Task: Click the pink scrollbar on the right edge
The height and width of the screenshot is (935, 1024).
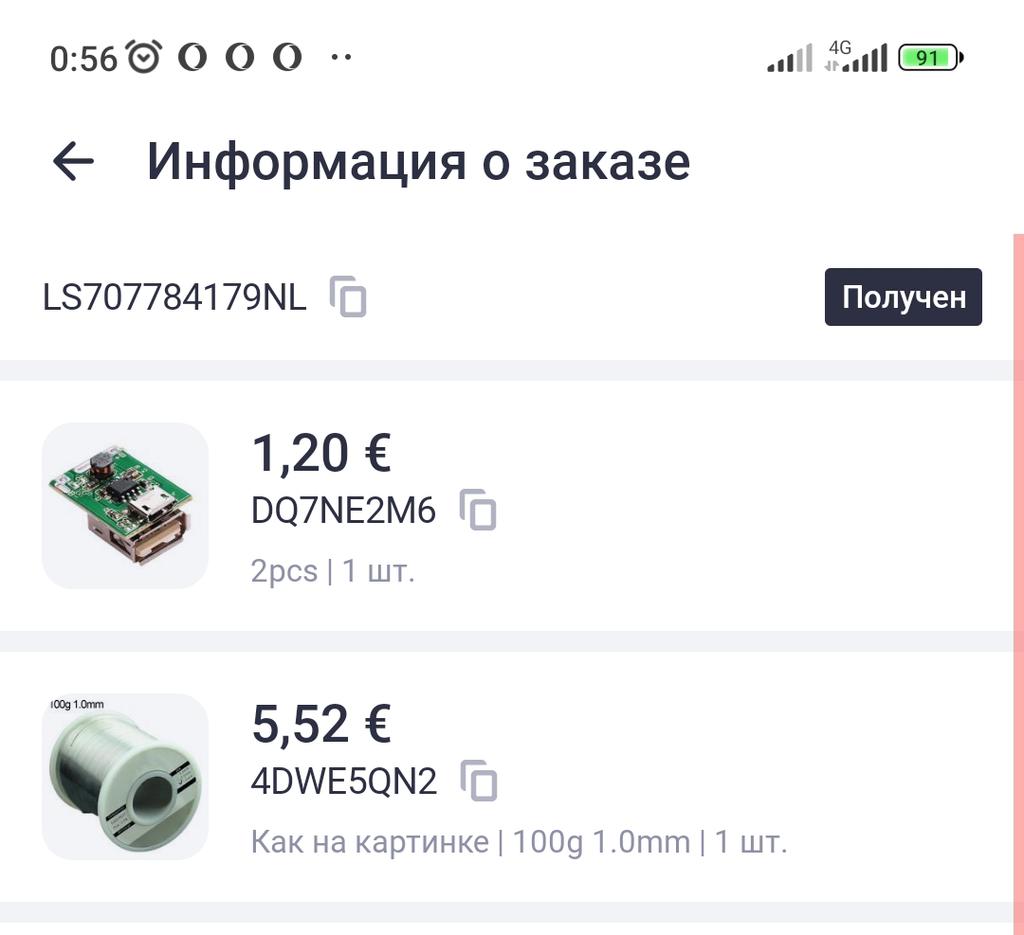Action: pyautogui.click(x=1018, y=580)
